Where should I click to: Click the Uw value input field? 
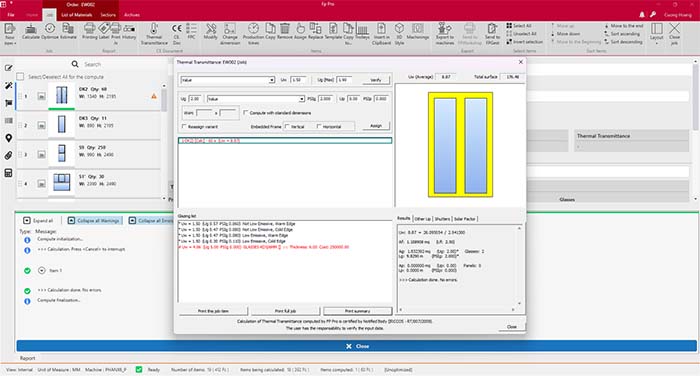(298, 79)
